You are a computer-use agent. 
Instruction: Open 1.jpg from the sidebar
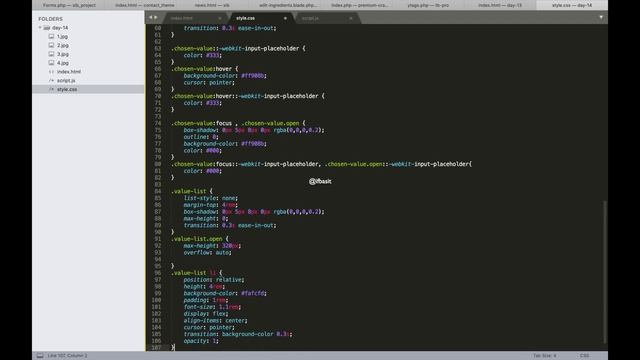click(x=62, y=36)
